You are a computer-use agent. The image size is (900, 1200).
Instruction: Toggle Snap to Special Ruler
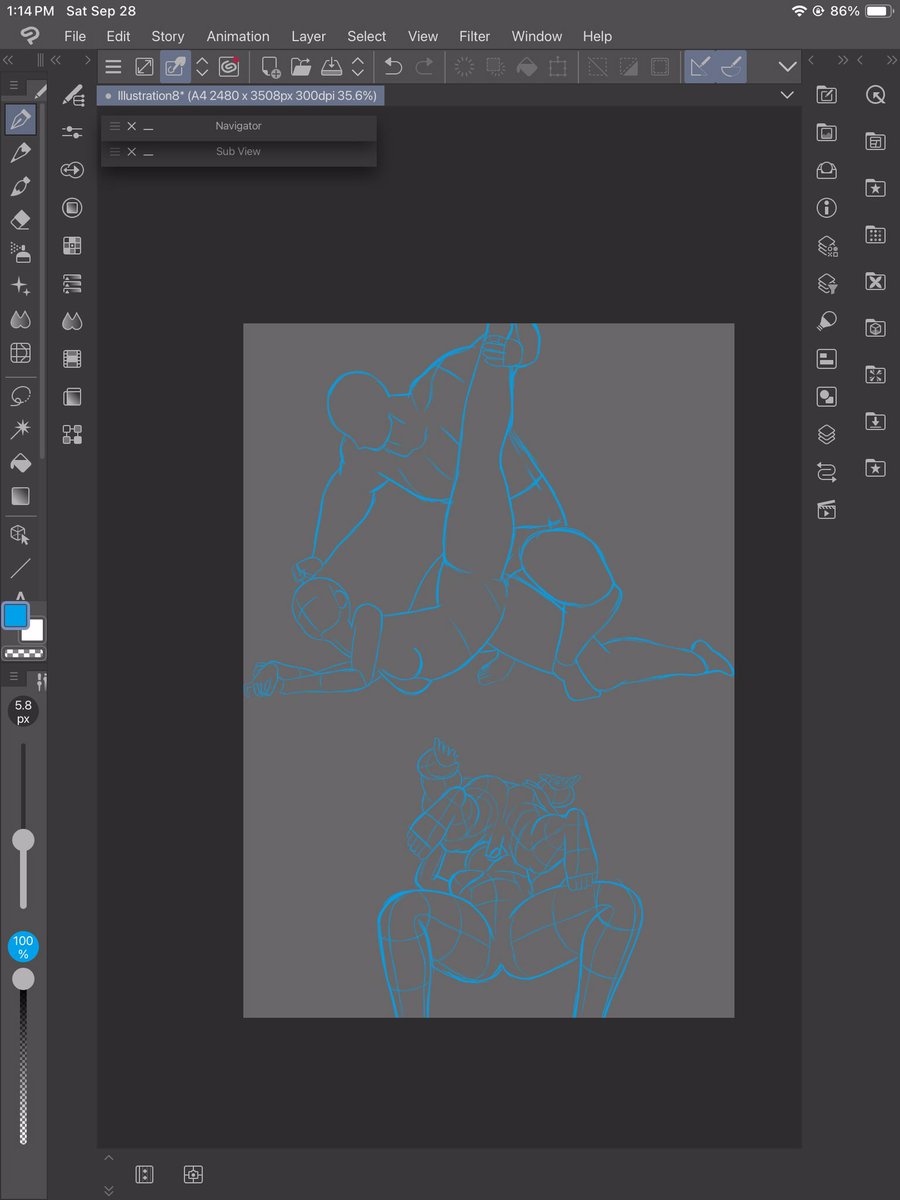[x=731, y=67]
